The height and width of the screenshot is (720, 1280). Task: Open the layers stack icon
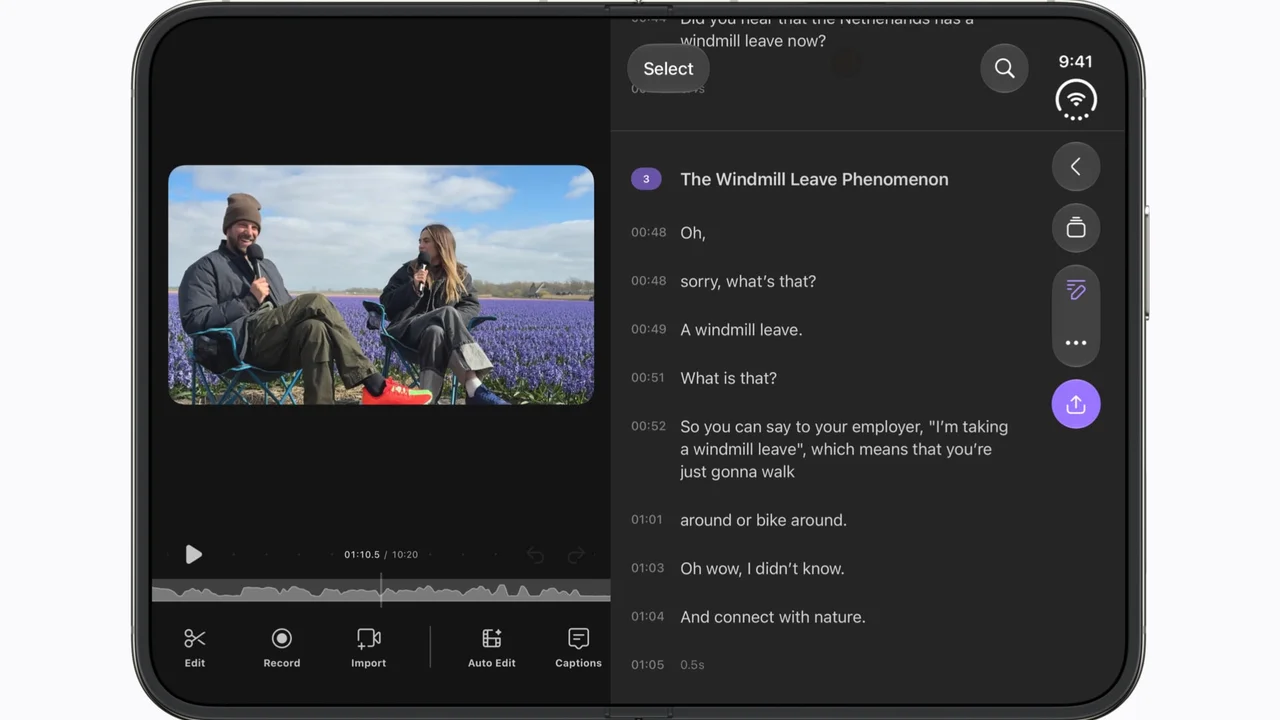tap(1076, 228)
